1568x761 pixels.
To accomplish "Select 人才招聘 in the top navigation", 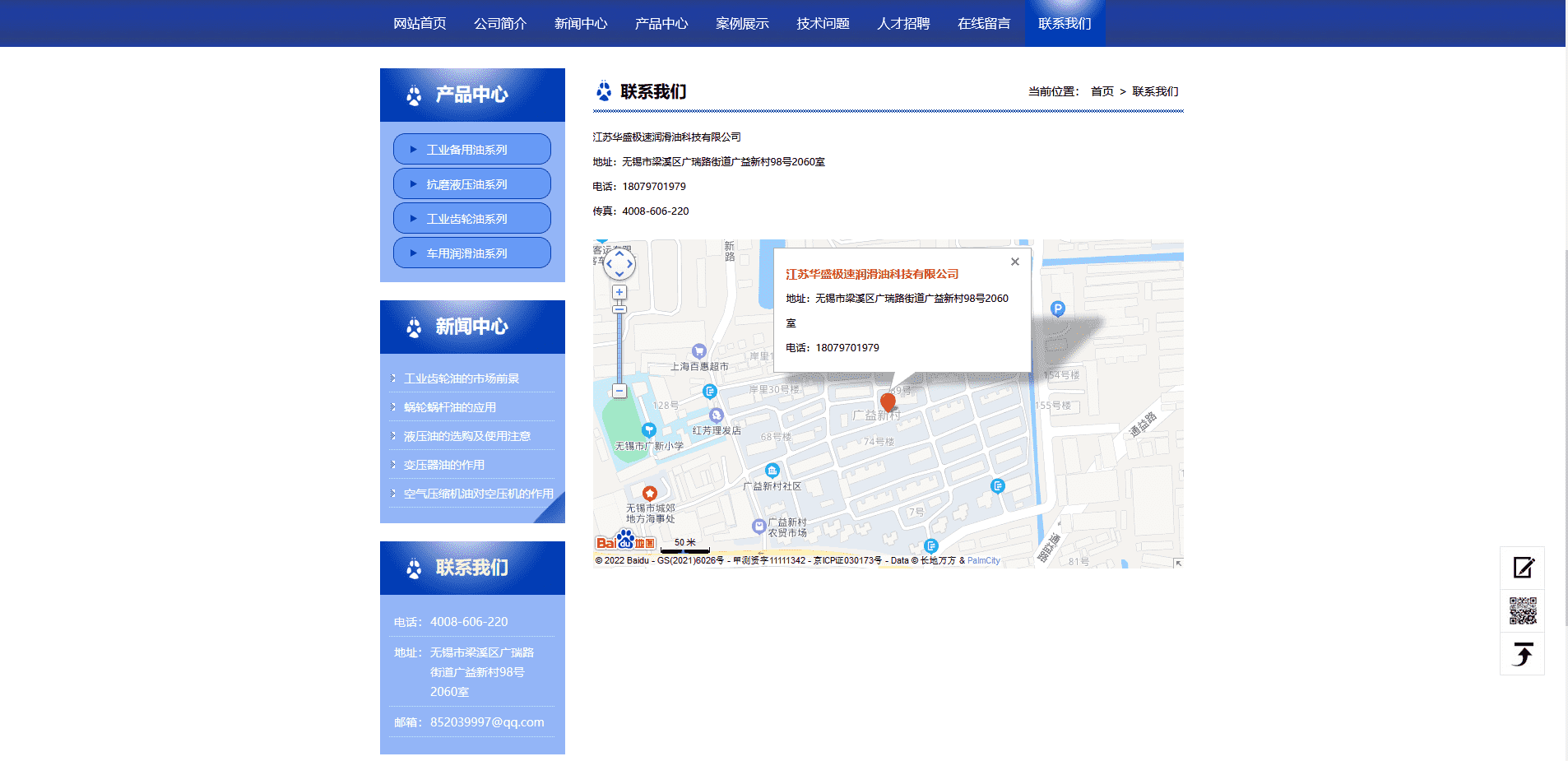I will coord(902,24).
